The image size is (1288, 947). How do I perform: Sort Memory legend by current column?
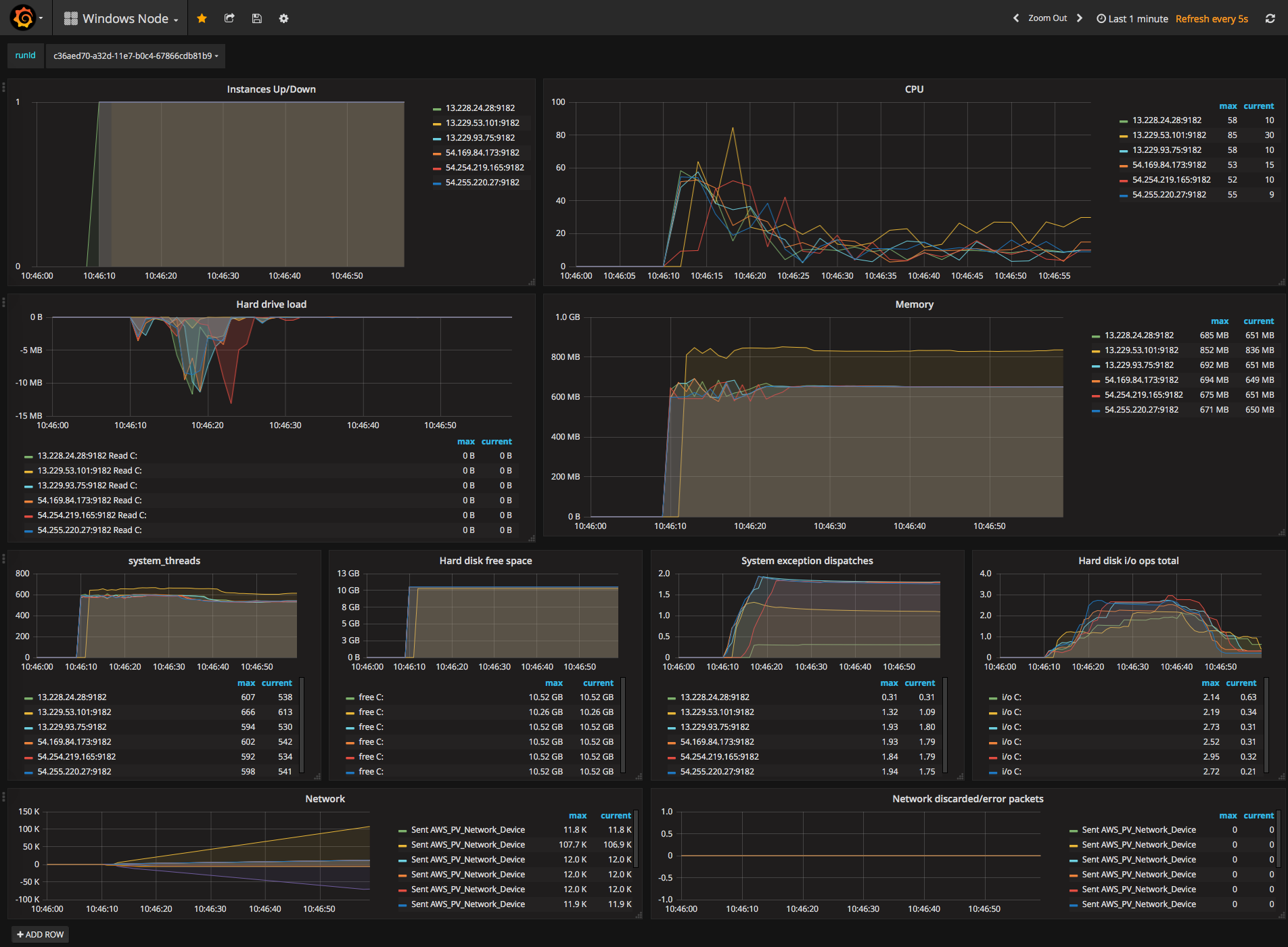[1258, 321]
